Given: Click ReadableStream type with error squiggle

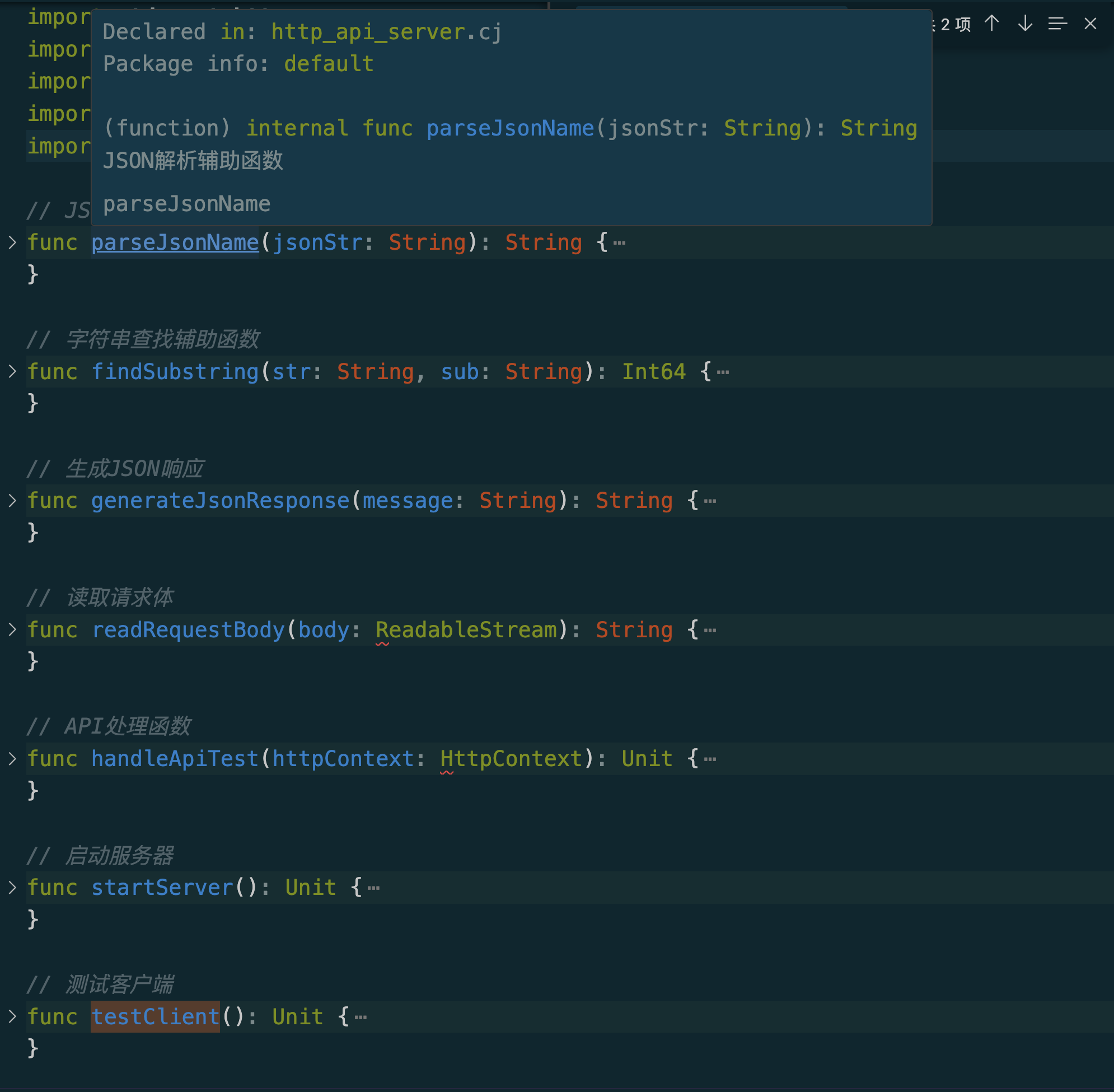Looking at the screenshot, I should click(466, 630).
